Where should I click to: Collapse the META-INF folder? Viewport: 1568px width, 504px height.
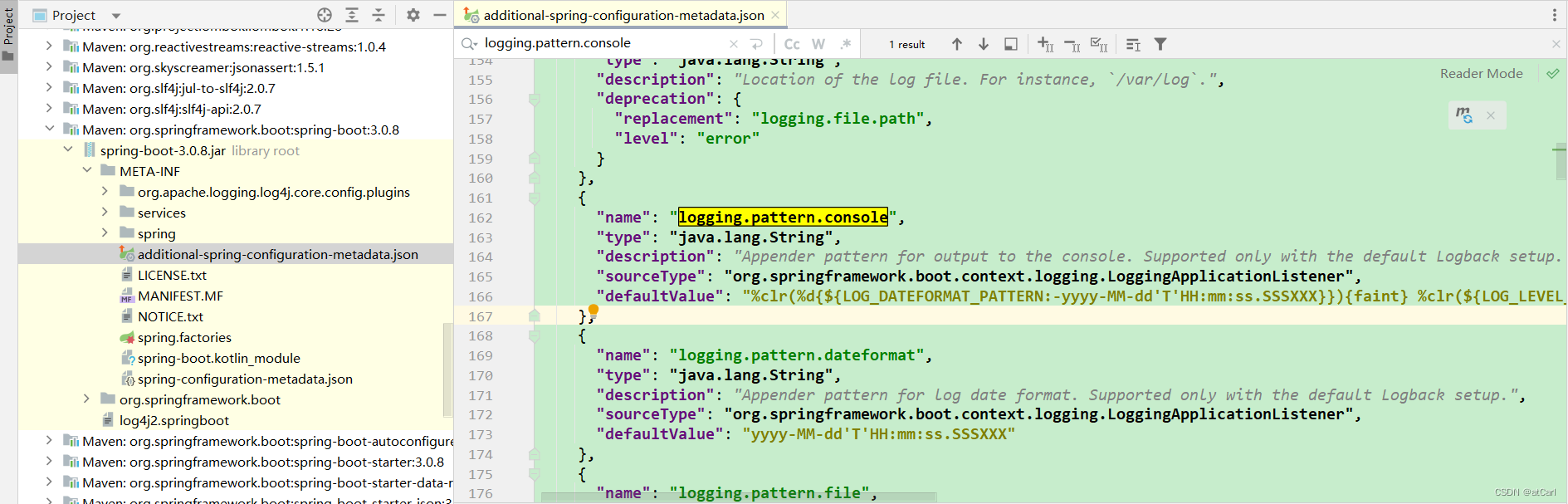click(86, 171)
